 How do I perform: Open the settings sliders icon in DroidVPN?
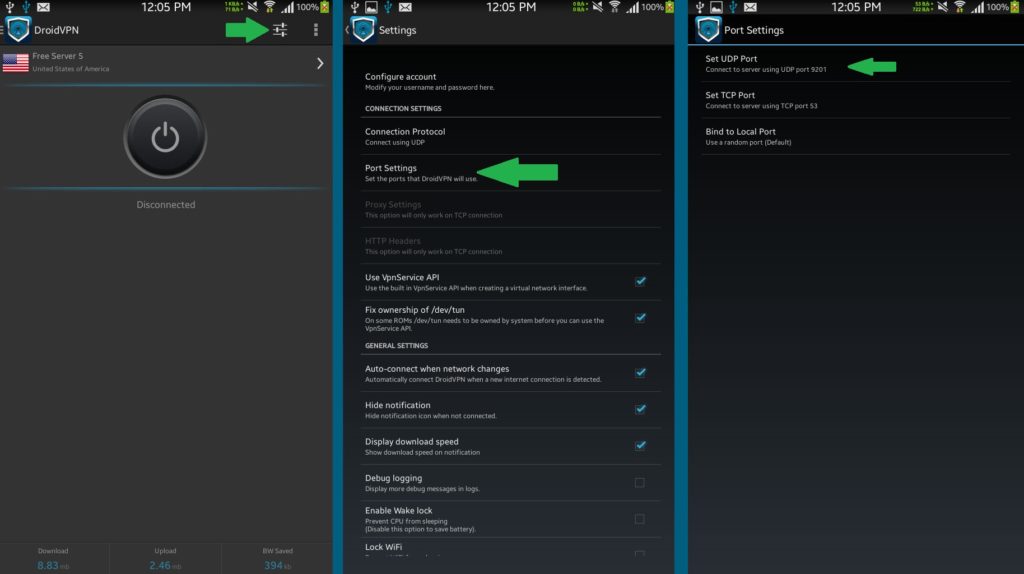(280, 30)
